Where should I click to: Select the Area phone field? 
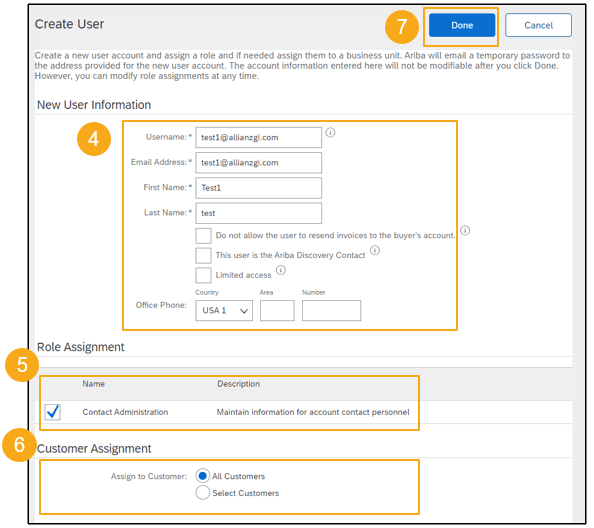coord(277,311)
